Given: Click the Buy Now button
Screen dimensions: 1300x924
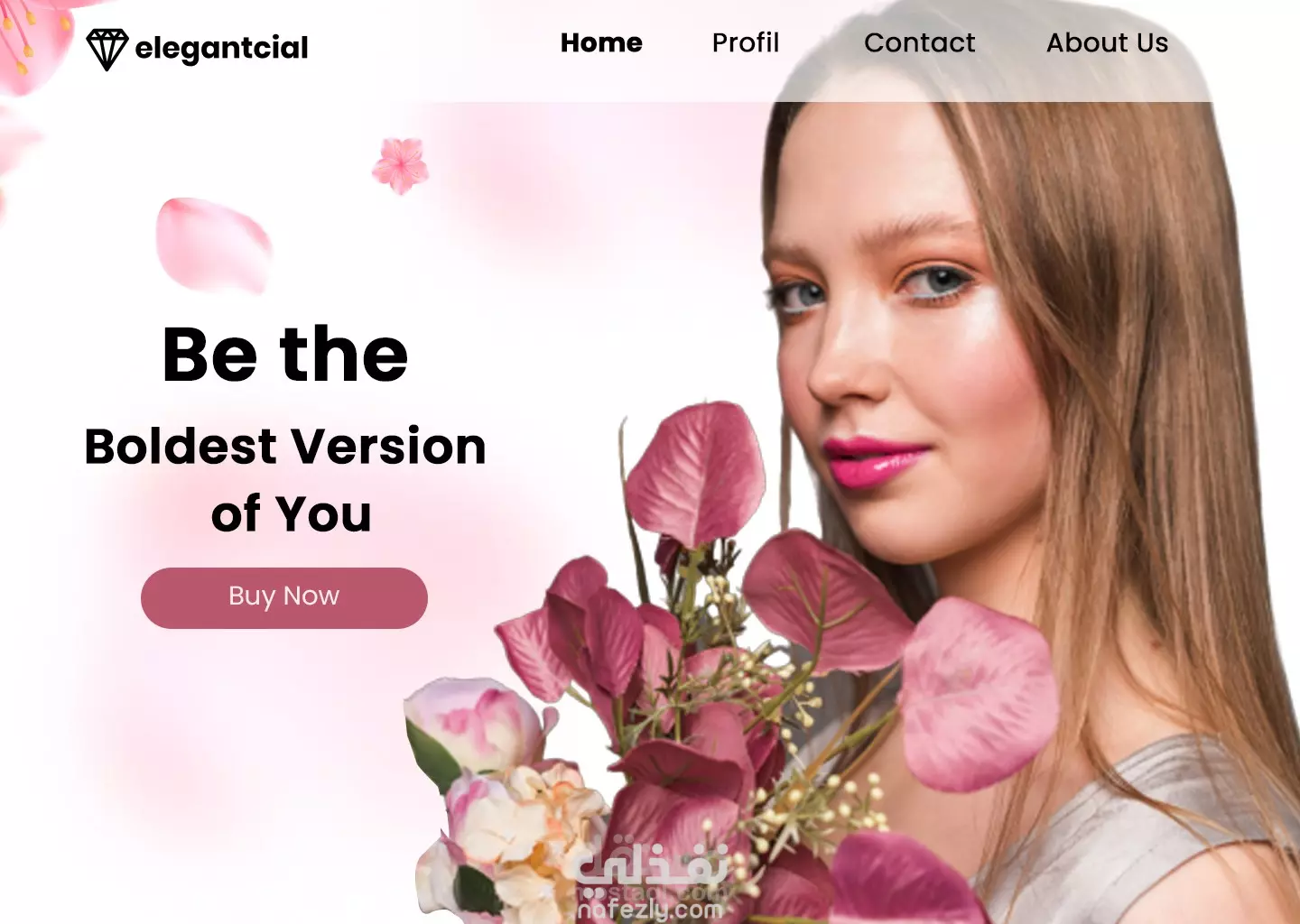Looking at the screenshot, I should coord(284,597).
